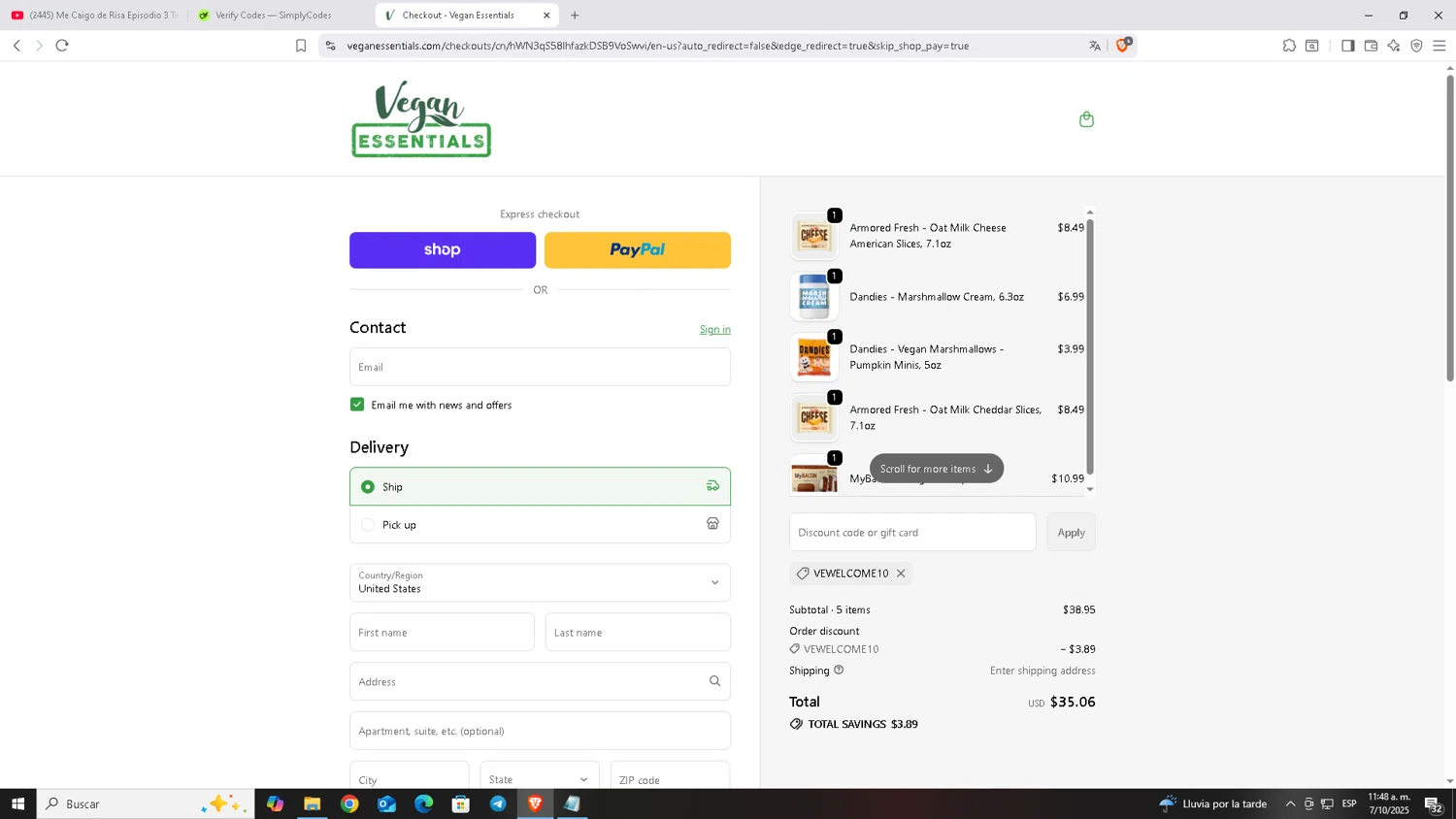Click Scroll for more items button
Image resolution: width=1456 pixels, height=819 pixels.
pyautogui.click(x=937, y=469)
